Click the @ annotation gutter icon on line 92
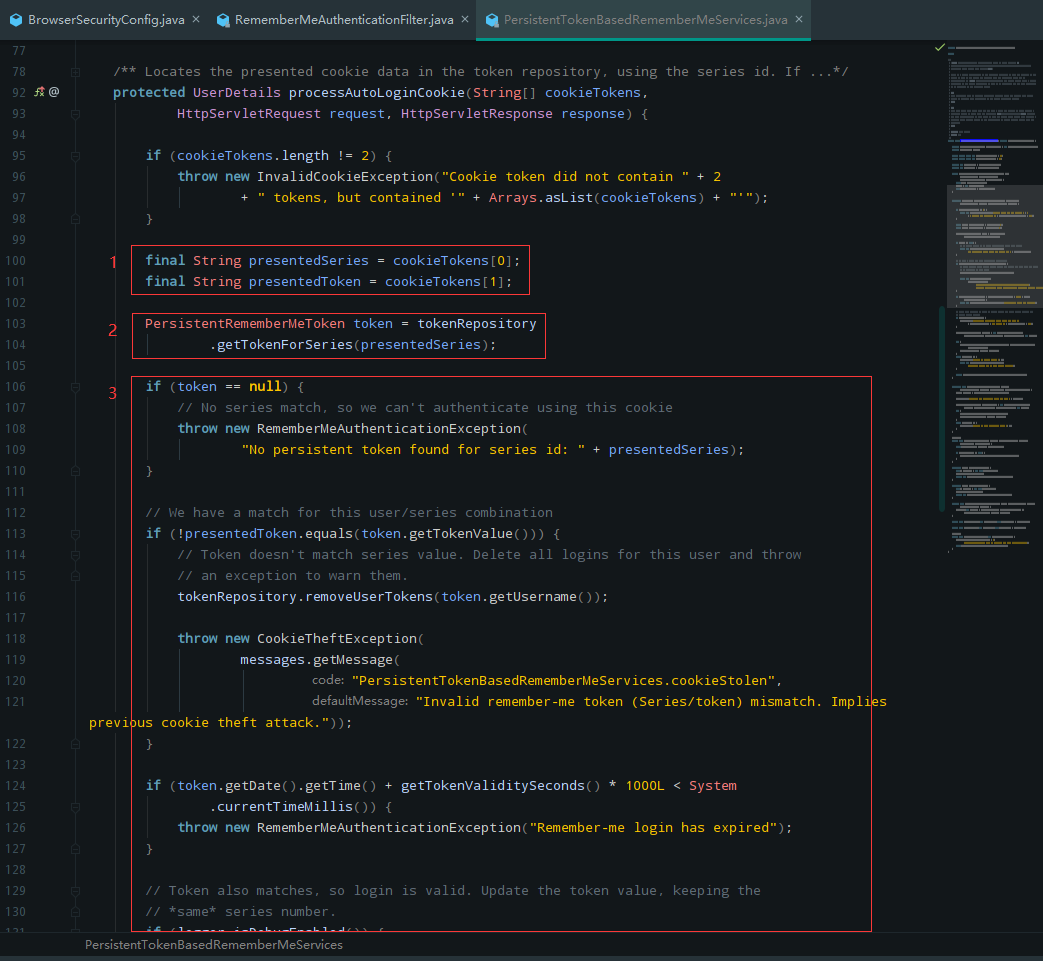The width and height of the screenshot is (1043, 961). tap(54, 92)
